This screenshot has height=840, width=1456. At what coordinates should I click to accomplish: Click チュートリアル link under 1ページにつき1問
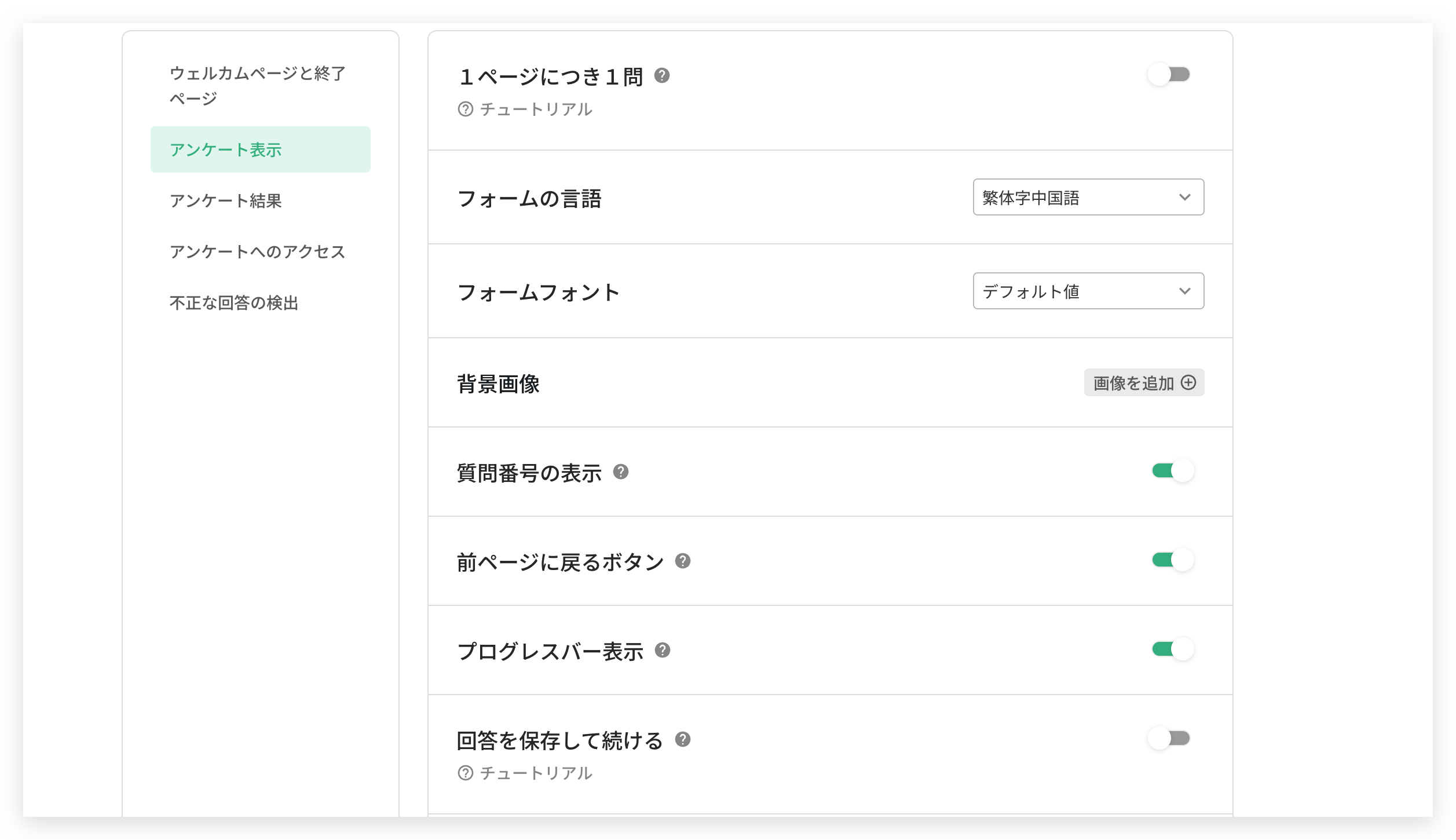536,109
